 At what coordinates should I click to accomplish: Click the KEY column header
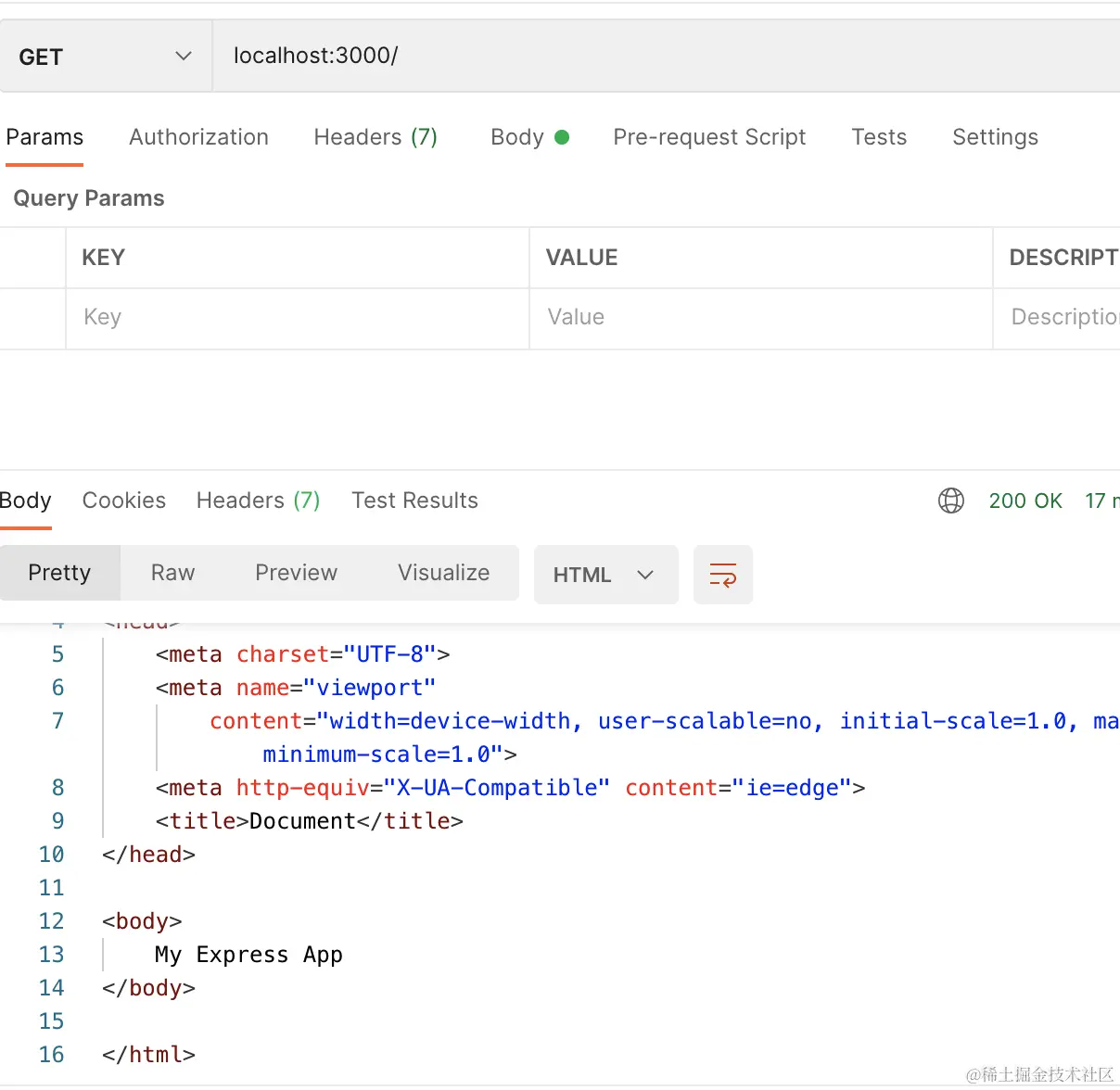pos(104,258)
